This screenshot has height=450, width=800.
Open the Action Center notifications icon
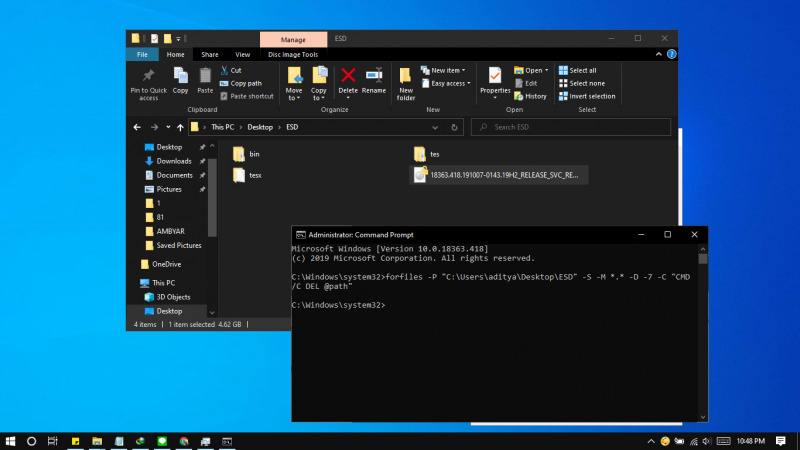click(x=781, y=441)
